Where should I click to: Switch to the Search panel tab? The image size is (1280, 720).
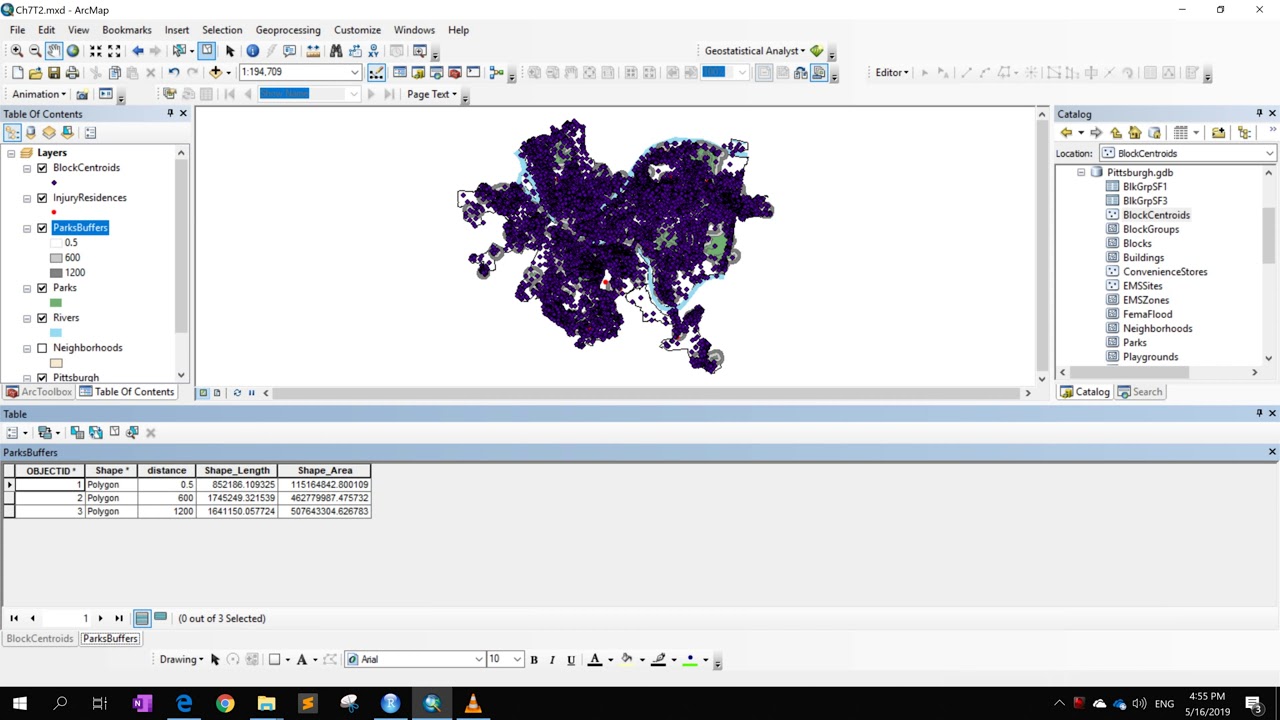tap(1141, 392)
